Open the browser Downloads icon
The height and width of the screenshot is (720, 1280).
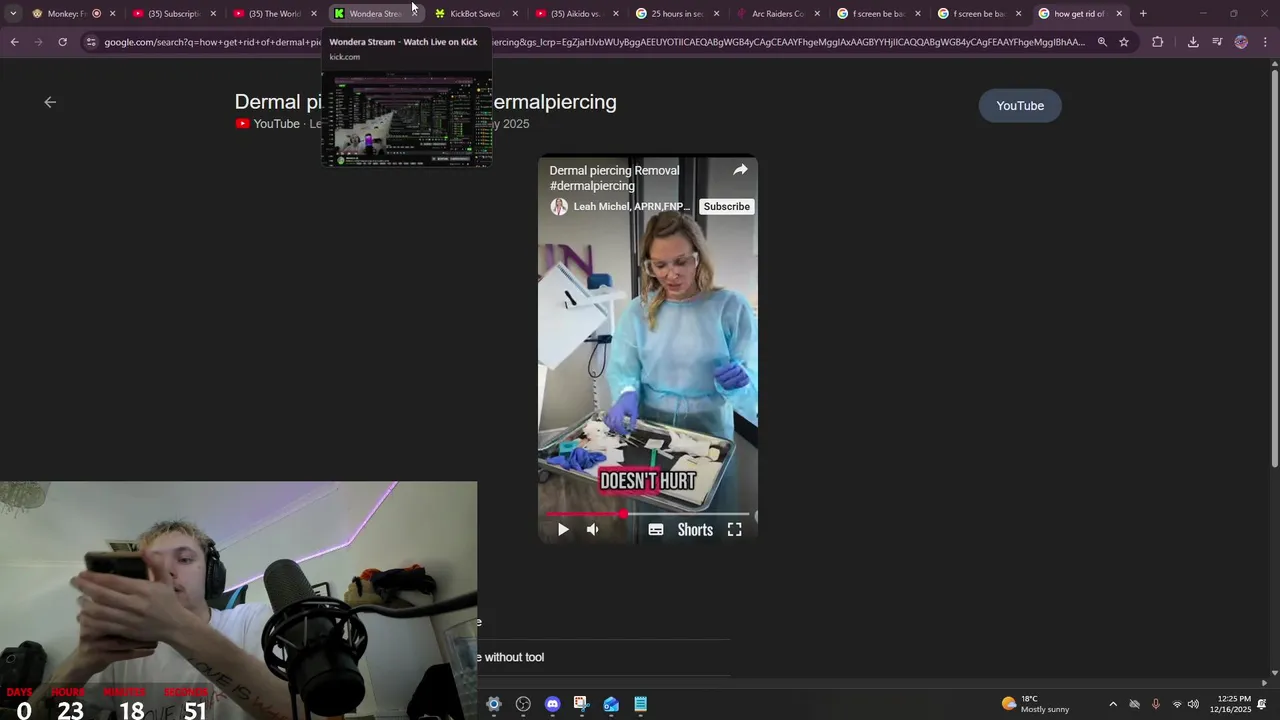[x=1193, y=42]
